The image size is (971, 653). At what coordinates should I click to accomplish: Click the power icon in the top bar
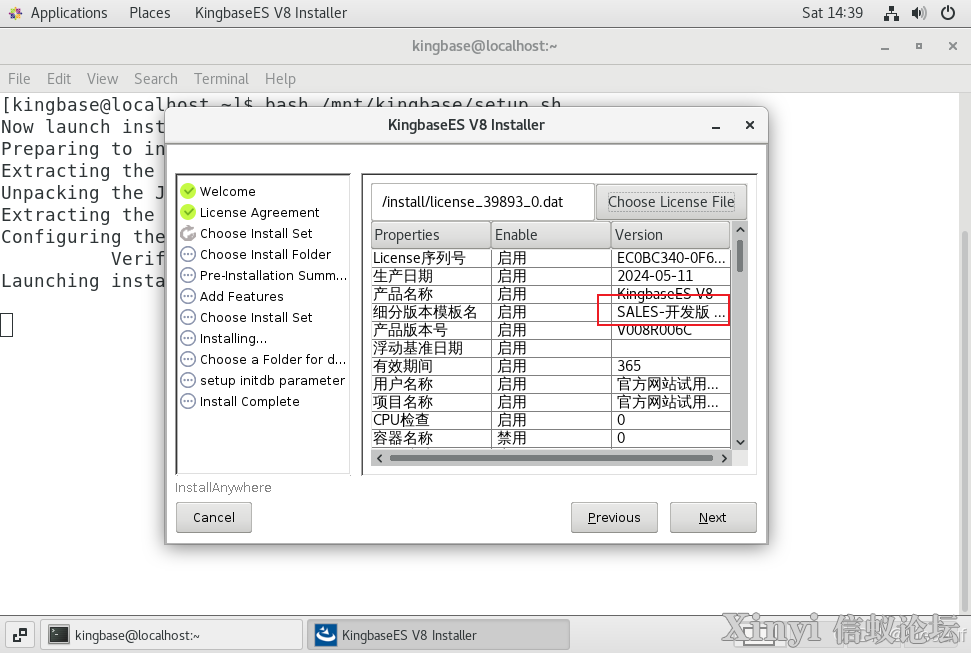coord(947,13)
